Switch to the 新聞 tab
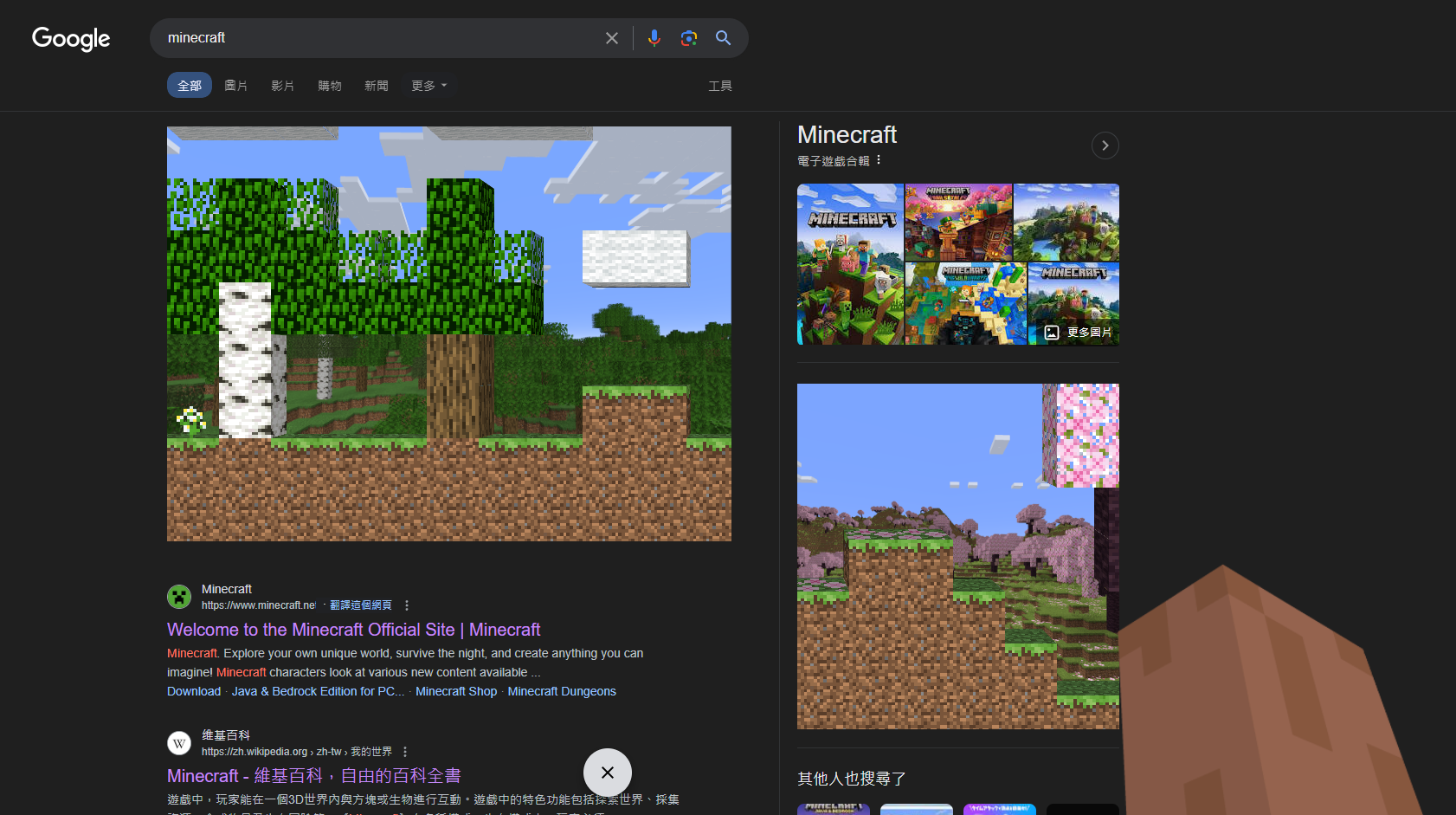Viewport: 1456px width, 815px height. (377, 85)
